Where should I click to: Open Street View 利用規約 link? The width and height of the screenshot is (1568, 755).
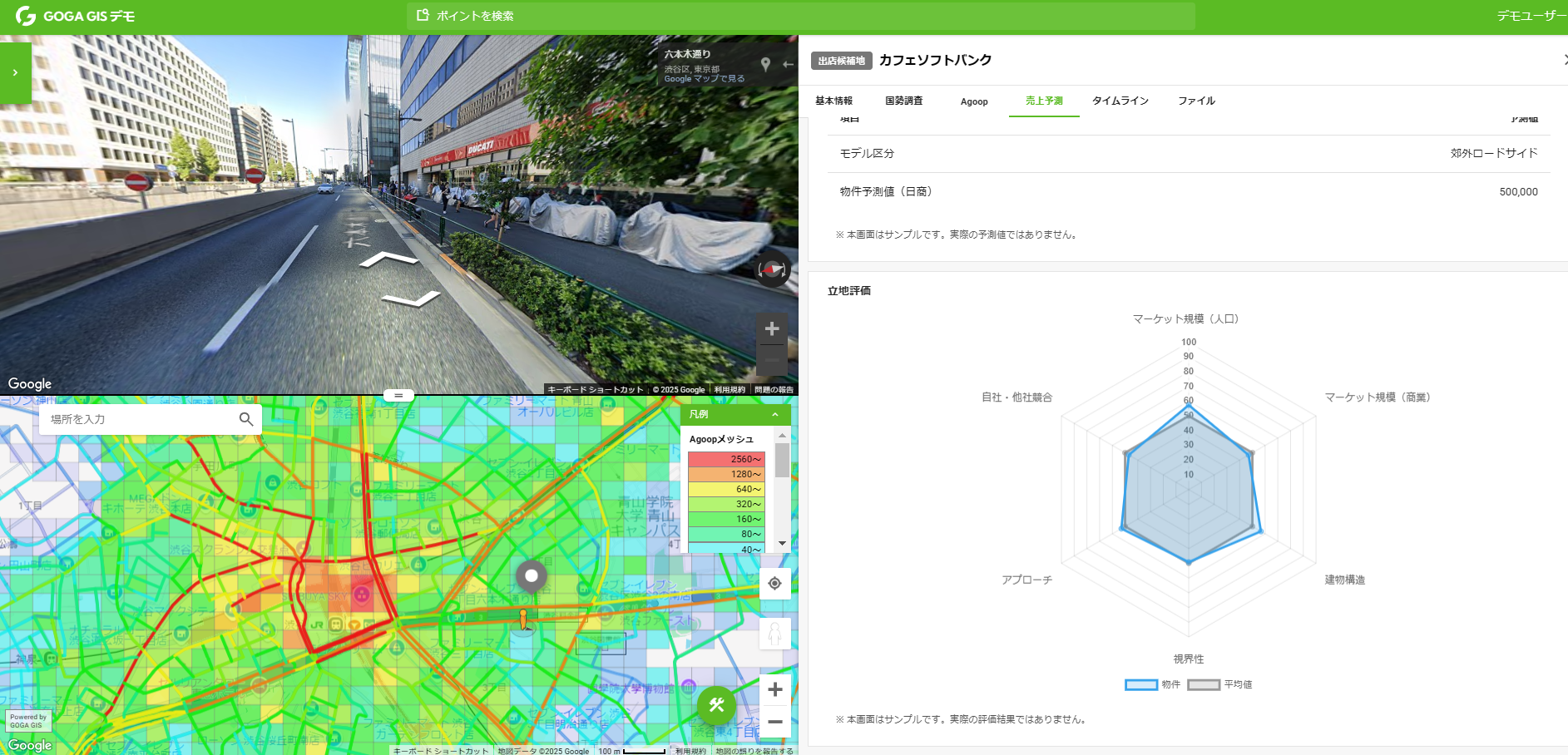730,389
